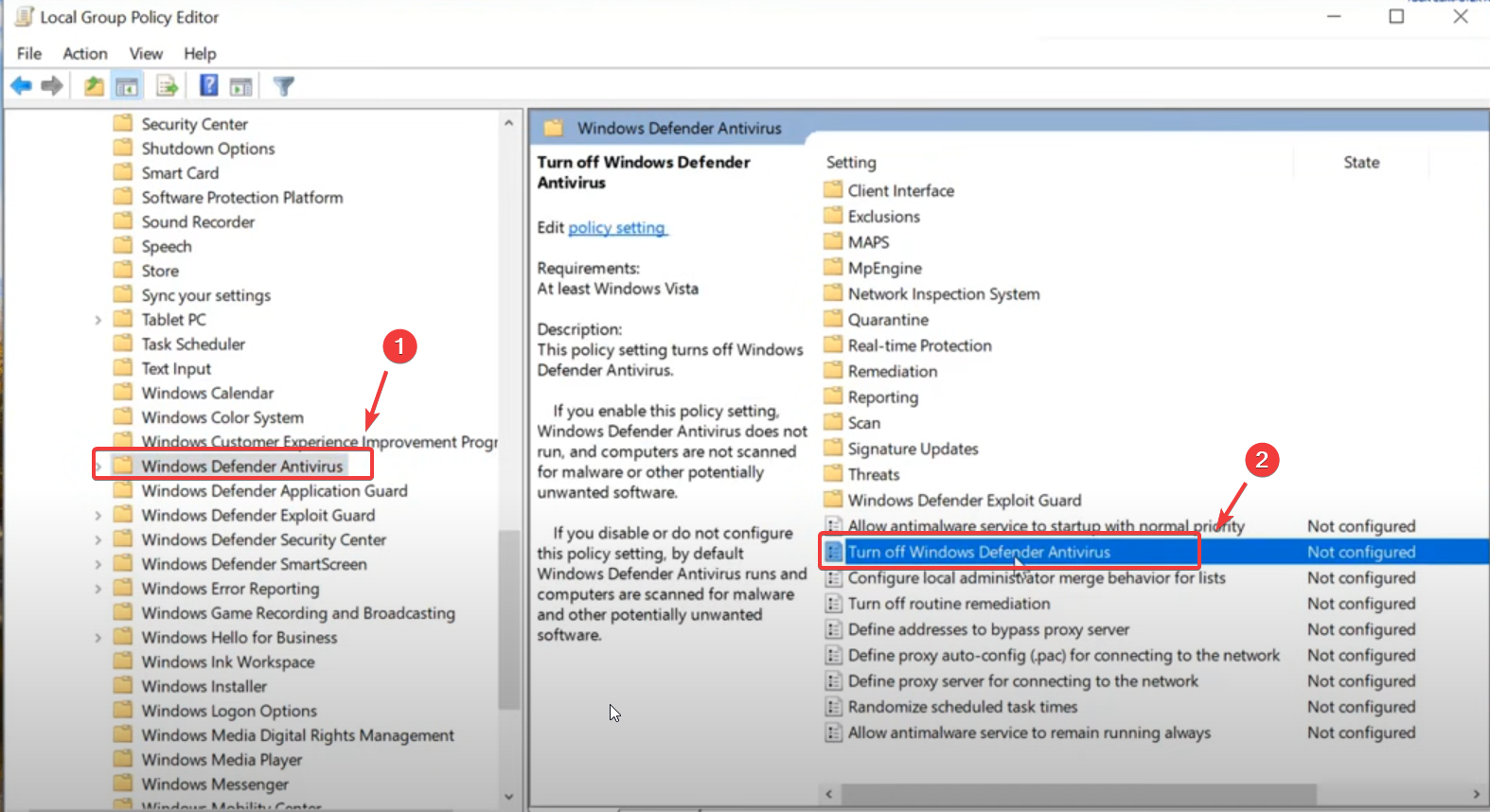This screenshot has height=812, width=1490.
Task: Click the policy icon beside Define addresses to bypass proxy server
Action: pos(833,629)
